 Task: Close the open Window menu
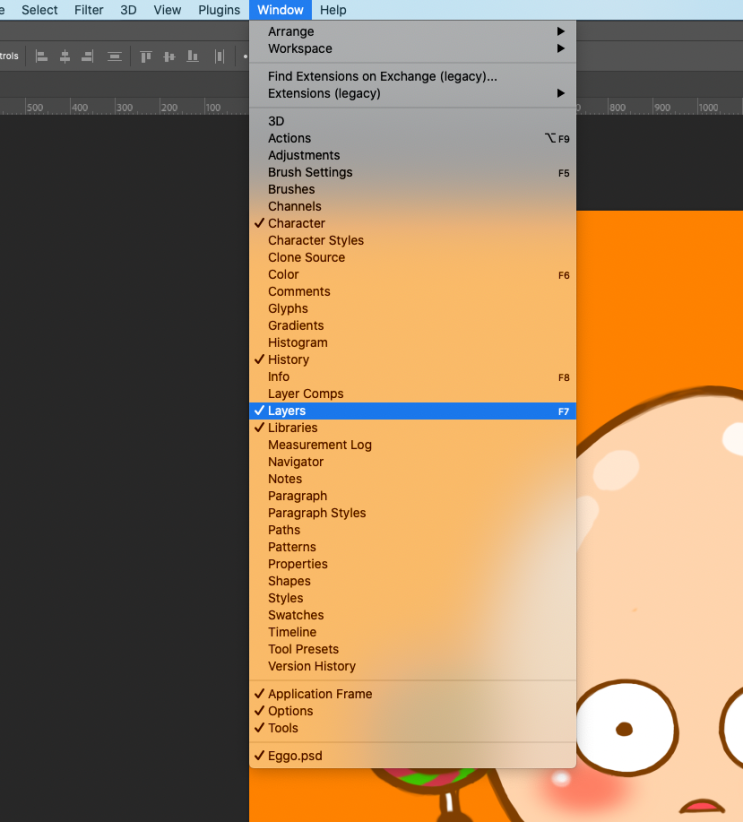tap(280, 10)
